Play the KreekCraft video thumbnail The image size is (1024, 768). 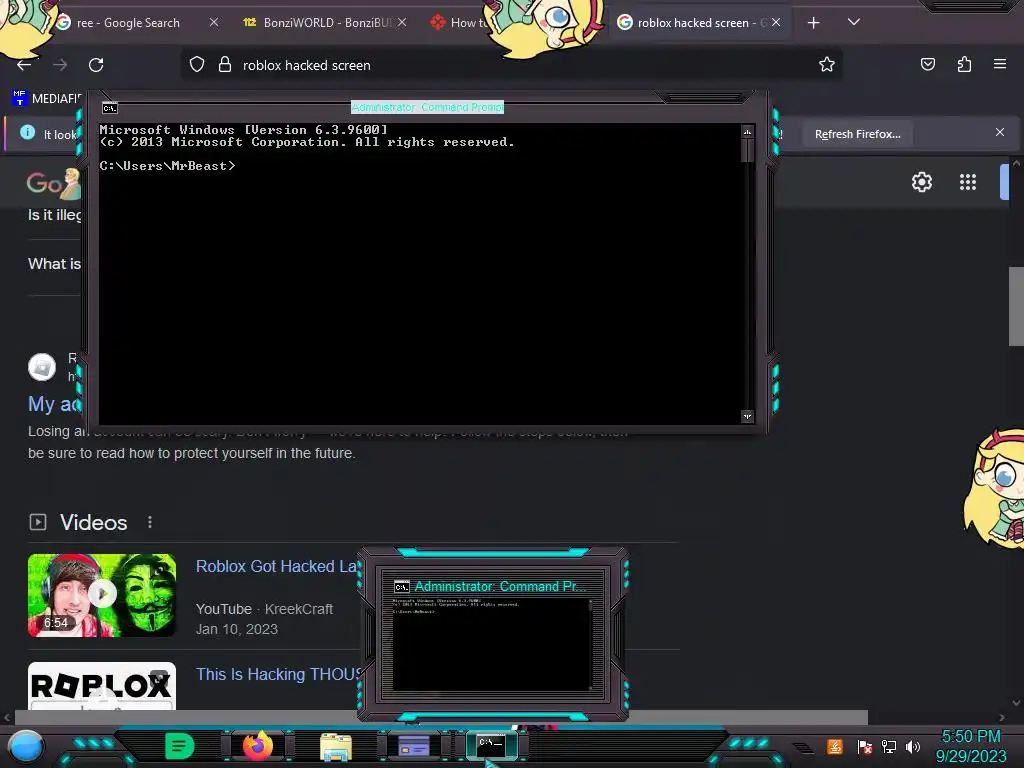(102, 595)
